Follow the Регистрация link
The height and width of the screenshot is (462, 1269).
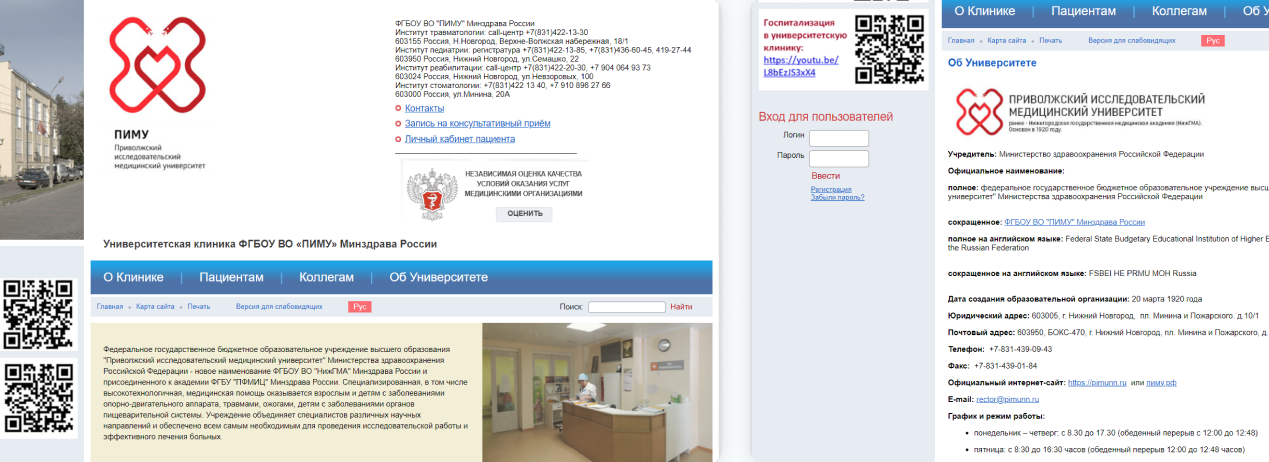tap(831, 189)
